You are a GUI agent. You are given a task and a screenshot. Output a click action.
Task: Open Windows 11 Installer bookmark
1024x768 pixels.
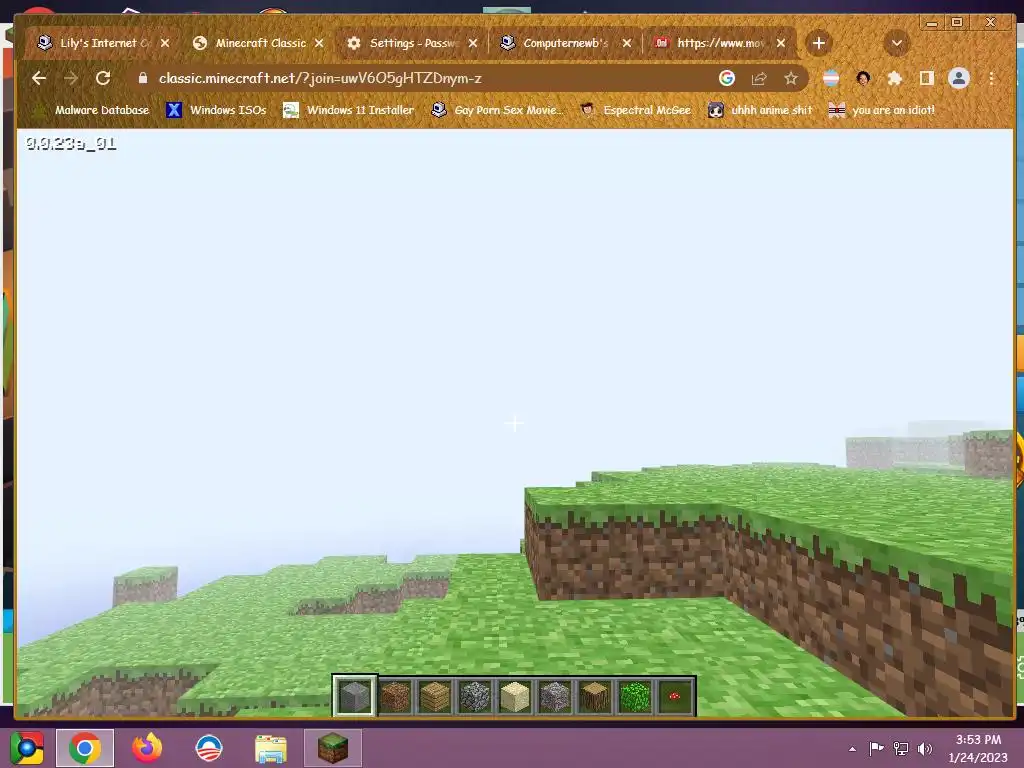tap(349, 110)
